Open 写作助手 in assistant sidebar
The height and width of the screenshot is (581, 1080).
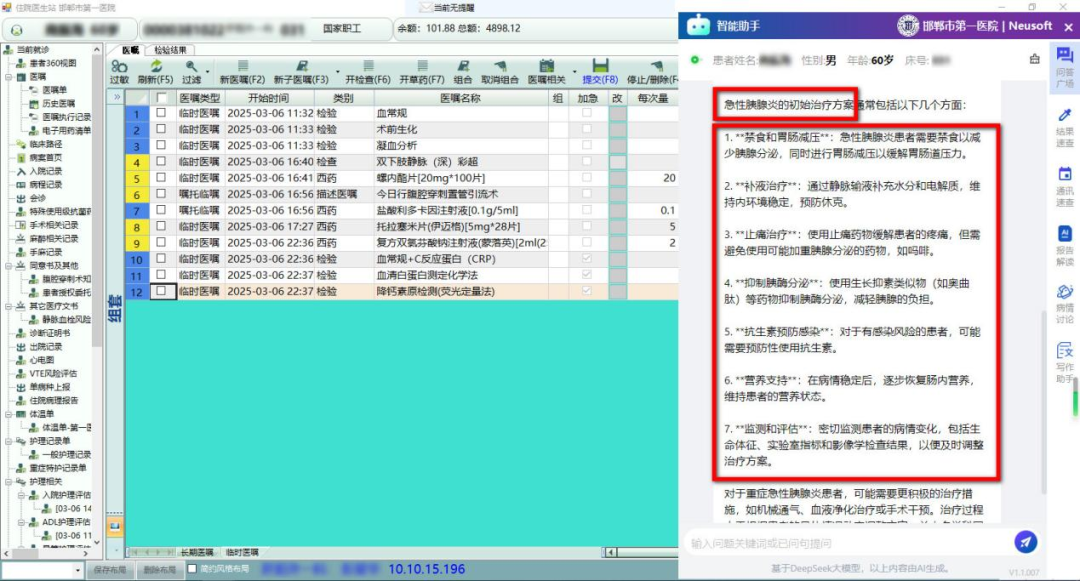(x=1065, y=363)
